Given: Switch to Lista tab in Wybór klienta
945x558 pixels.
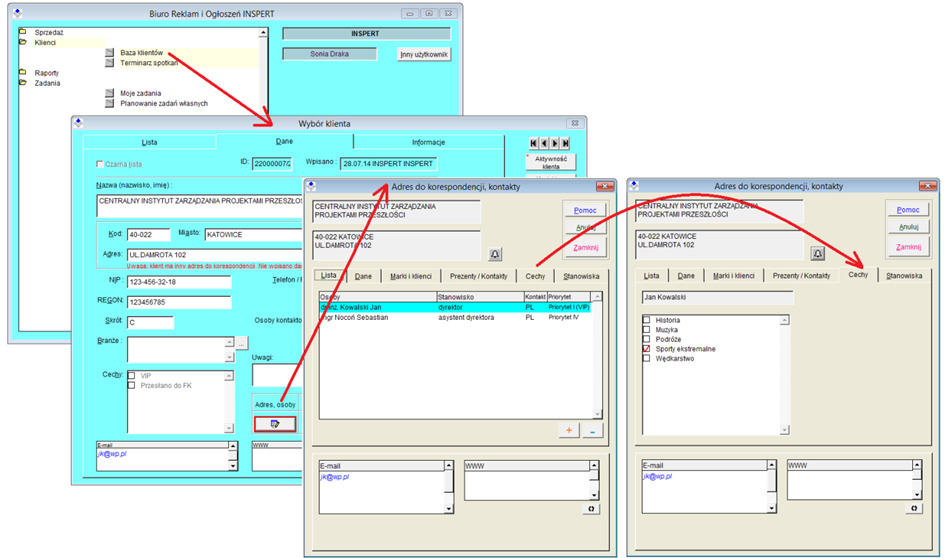Looking at the screenshot, I should [149, 142].
